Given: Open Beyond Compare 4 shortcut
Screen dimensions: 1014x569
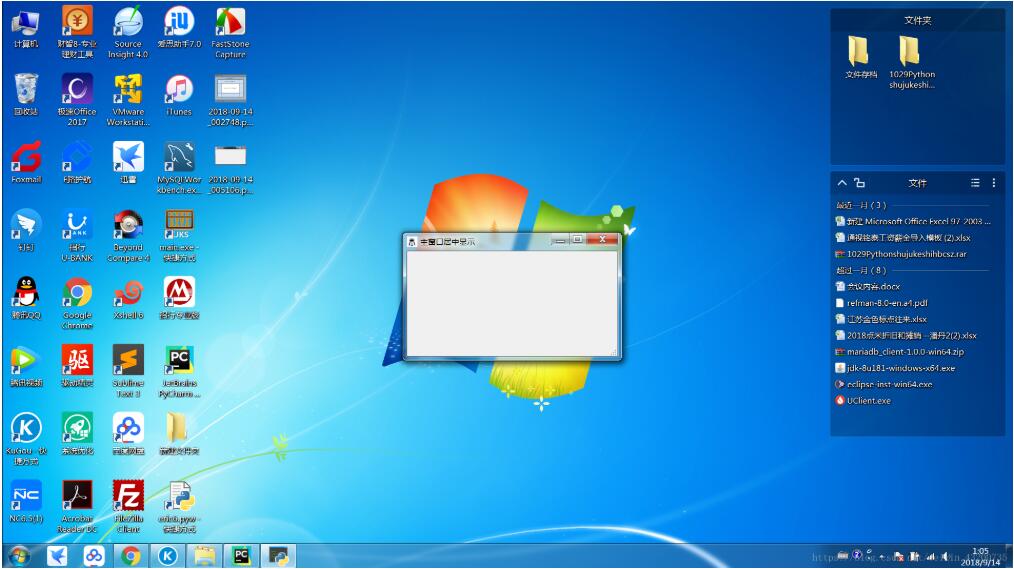Looking at the screenshot, I should [128, 236].
